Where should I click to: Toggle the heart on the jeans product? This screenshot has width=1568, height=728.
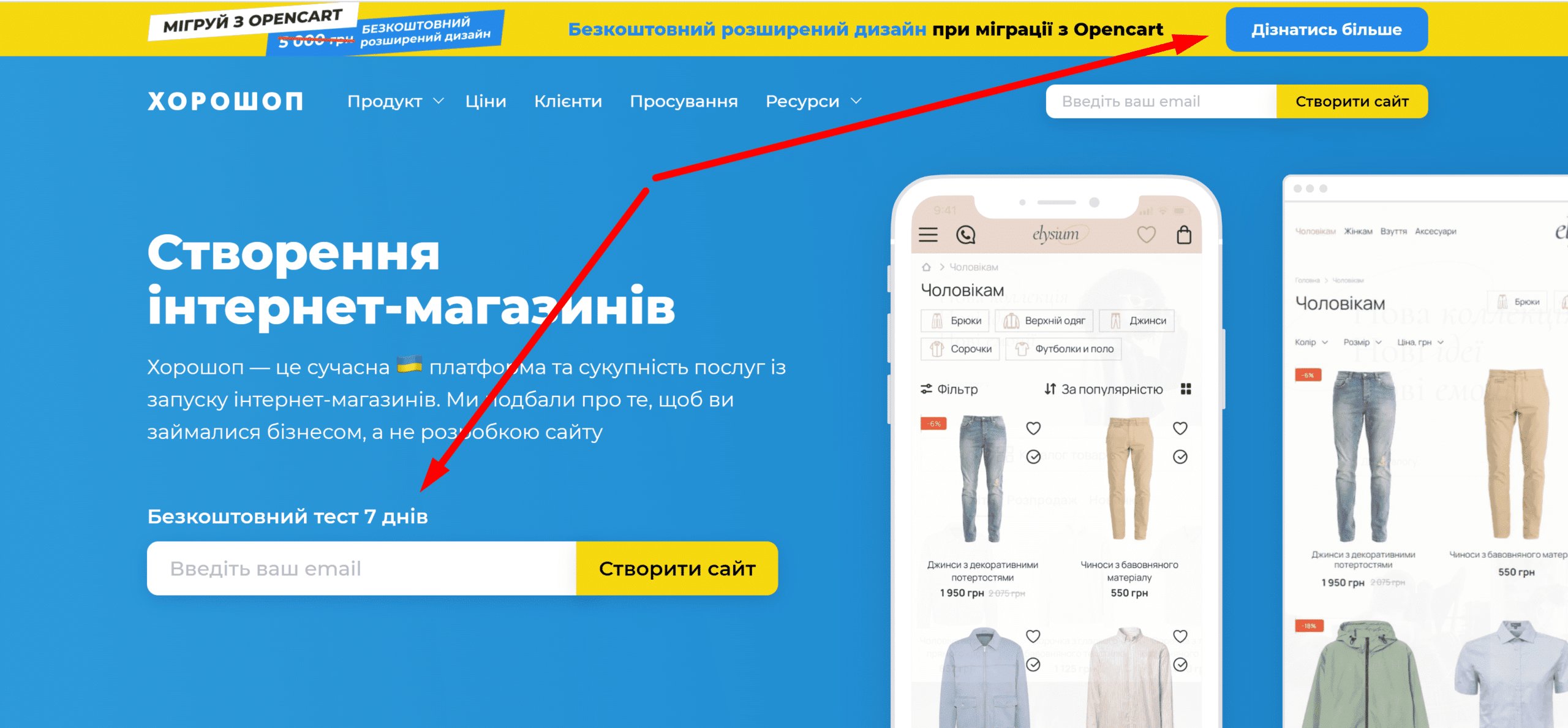[x=1033, y=428]
